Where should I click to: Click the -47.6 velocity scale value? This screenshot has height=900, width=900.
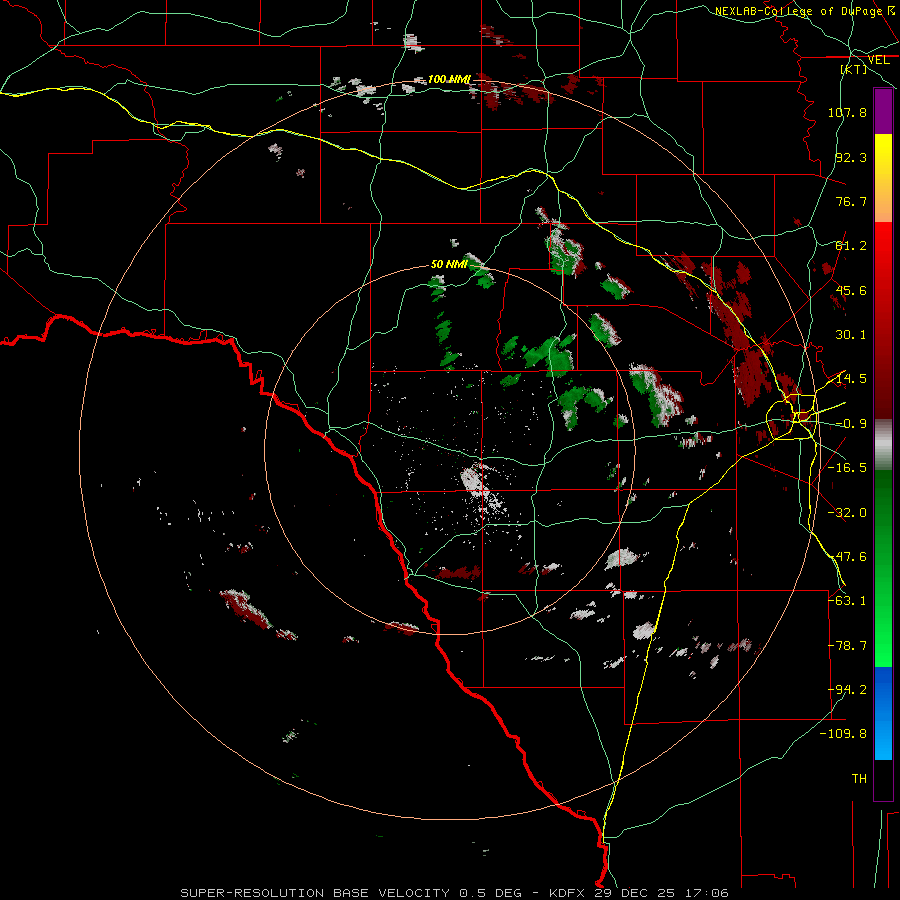click(x=847, y=557)
